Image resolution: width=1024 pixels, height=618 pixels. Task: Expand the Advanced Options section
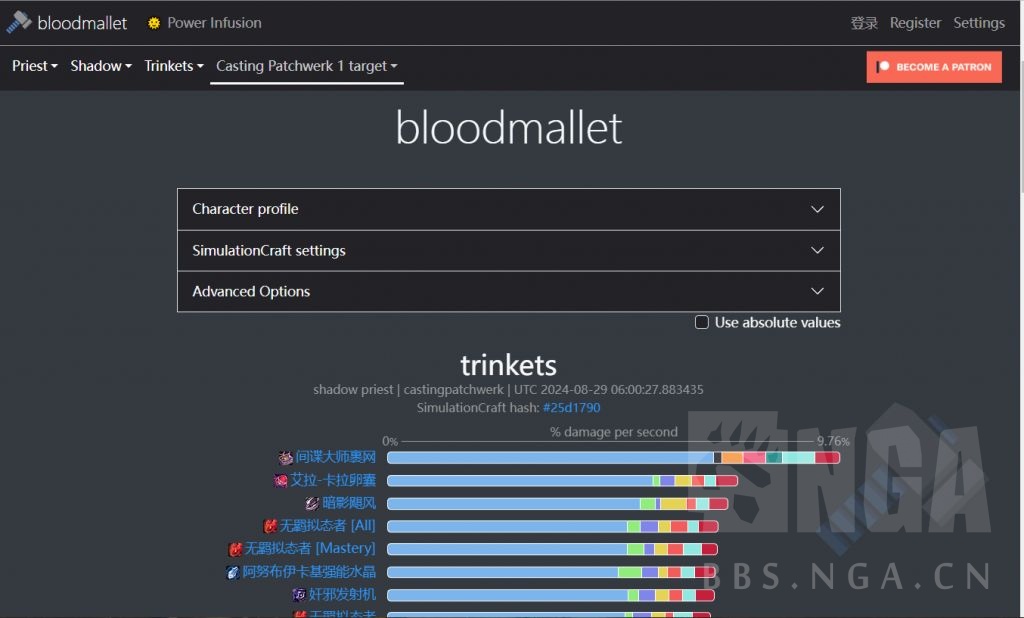(x=508, y=291)
